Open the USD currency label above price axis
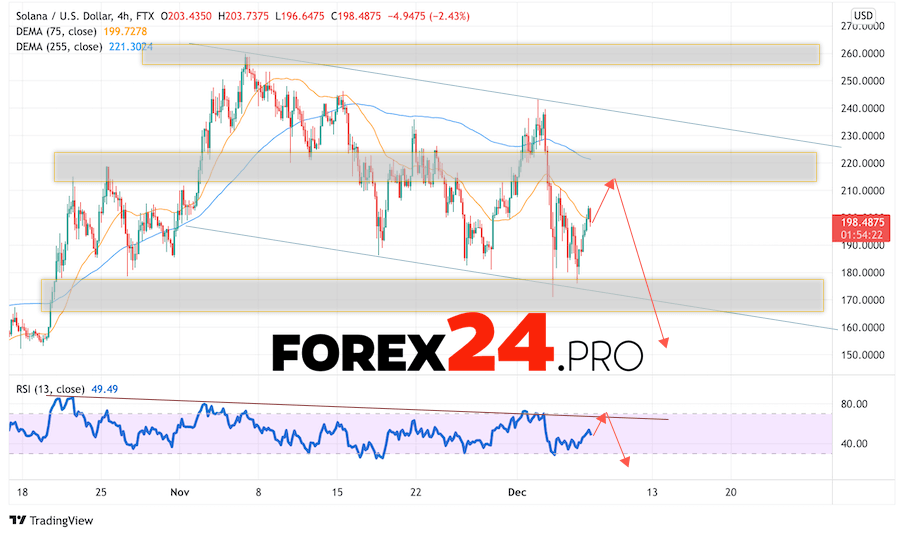This screenshot has height=536, width=904. tap(863, 15)
